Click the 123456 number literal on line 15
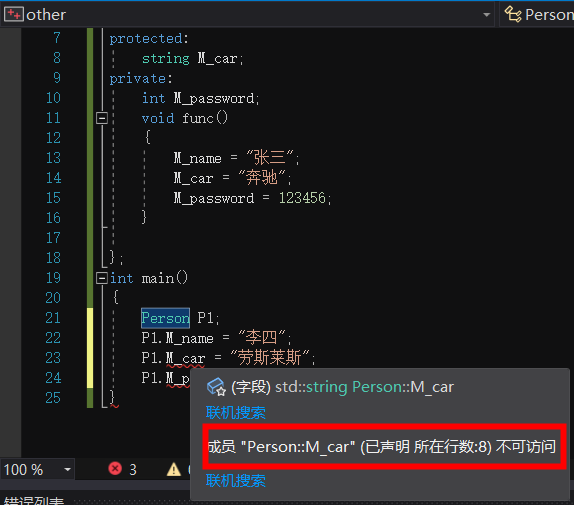Image resolution: width=574 pixels, height=505 pixels. pyautogui.click(x=302, y=198)
